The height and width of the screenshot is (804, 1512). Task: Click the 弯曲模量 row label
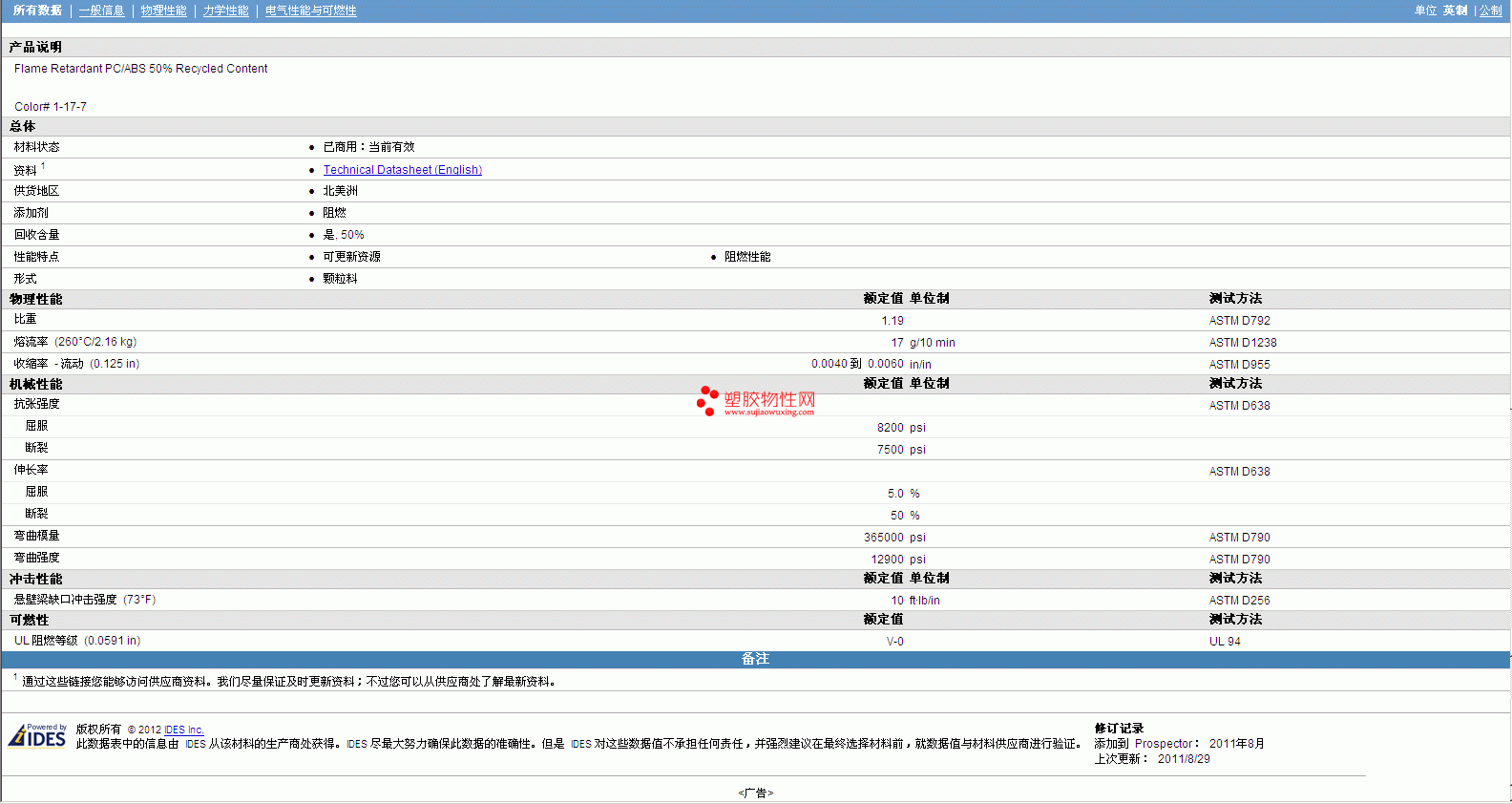36,536
